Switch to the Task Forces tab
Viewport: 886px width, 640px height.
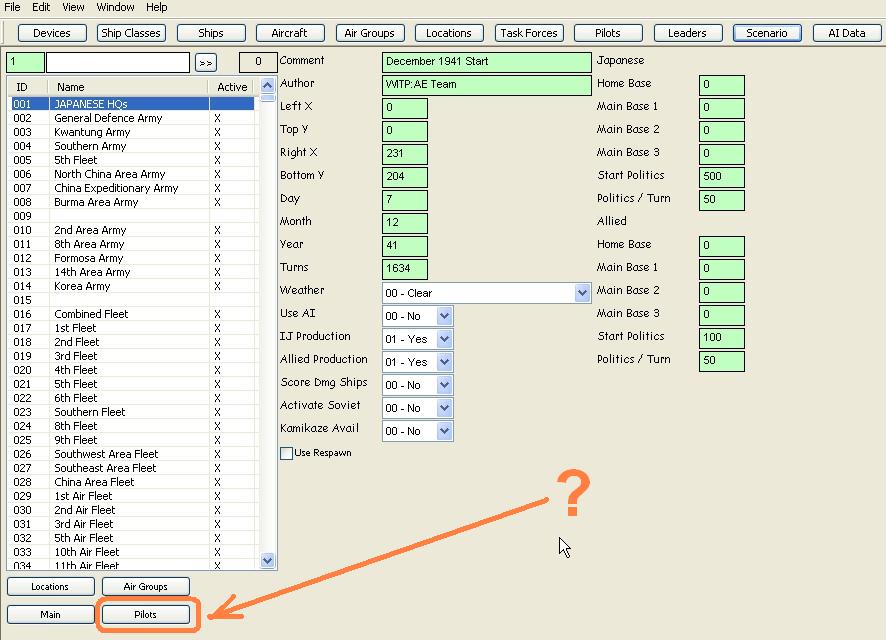click(529, 33)
